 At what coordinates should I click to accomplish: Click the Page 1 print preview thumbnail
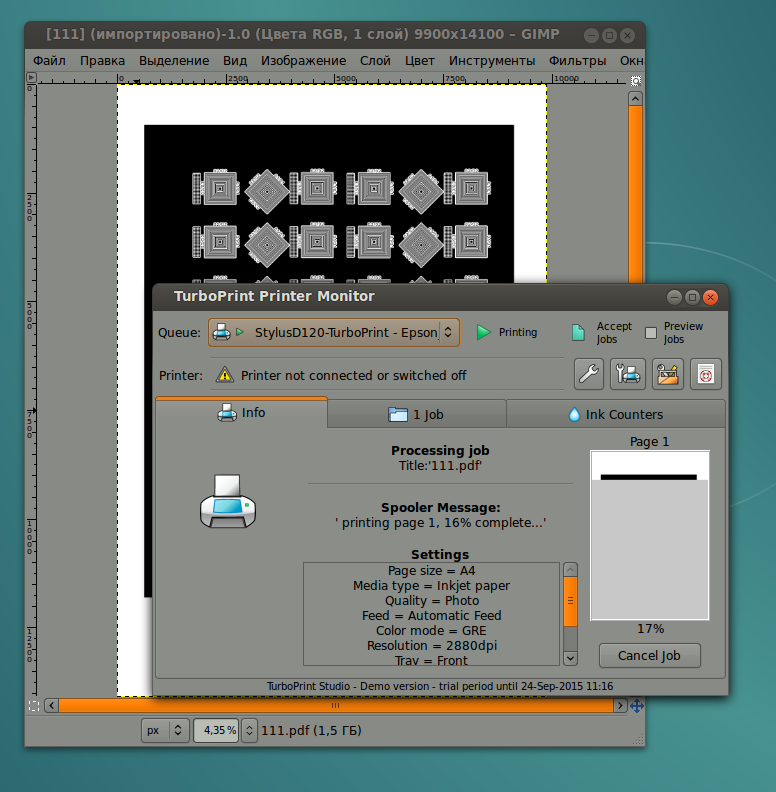(x=650, y=535)
